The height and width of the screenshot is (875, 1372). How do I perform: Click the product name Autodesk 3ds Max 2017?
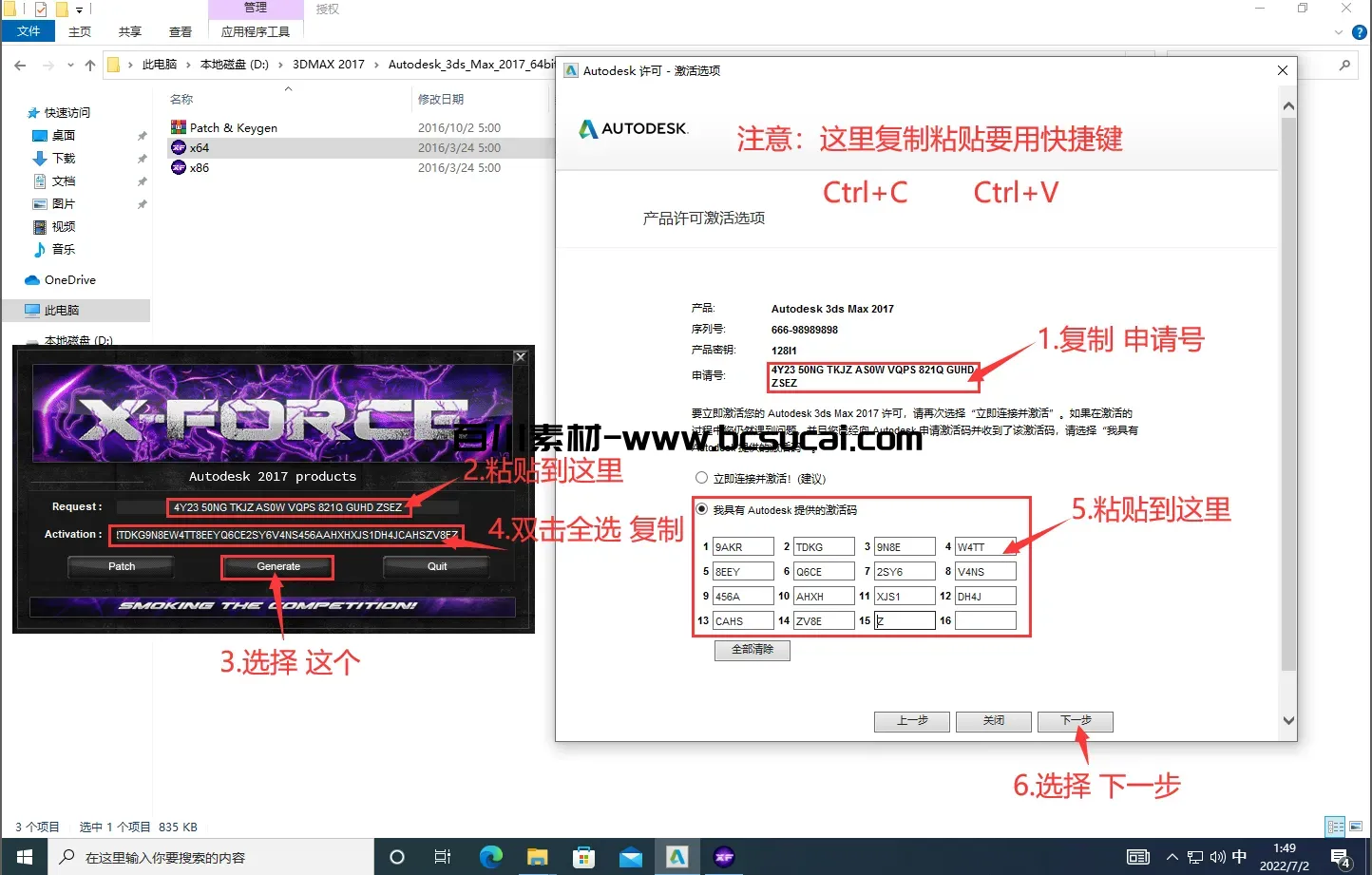tap(832, 309)
